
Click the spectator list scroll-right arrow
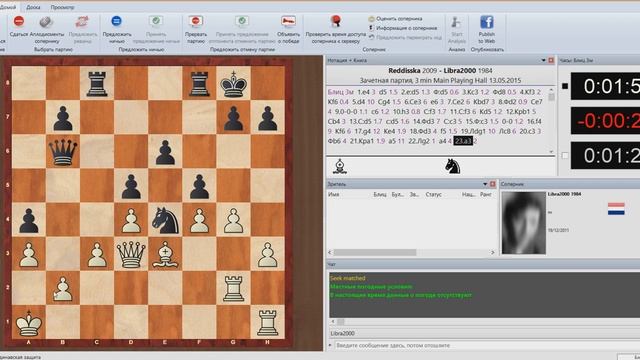[x=492, y=252]
